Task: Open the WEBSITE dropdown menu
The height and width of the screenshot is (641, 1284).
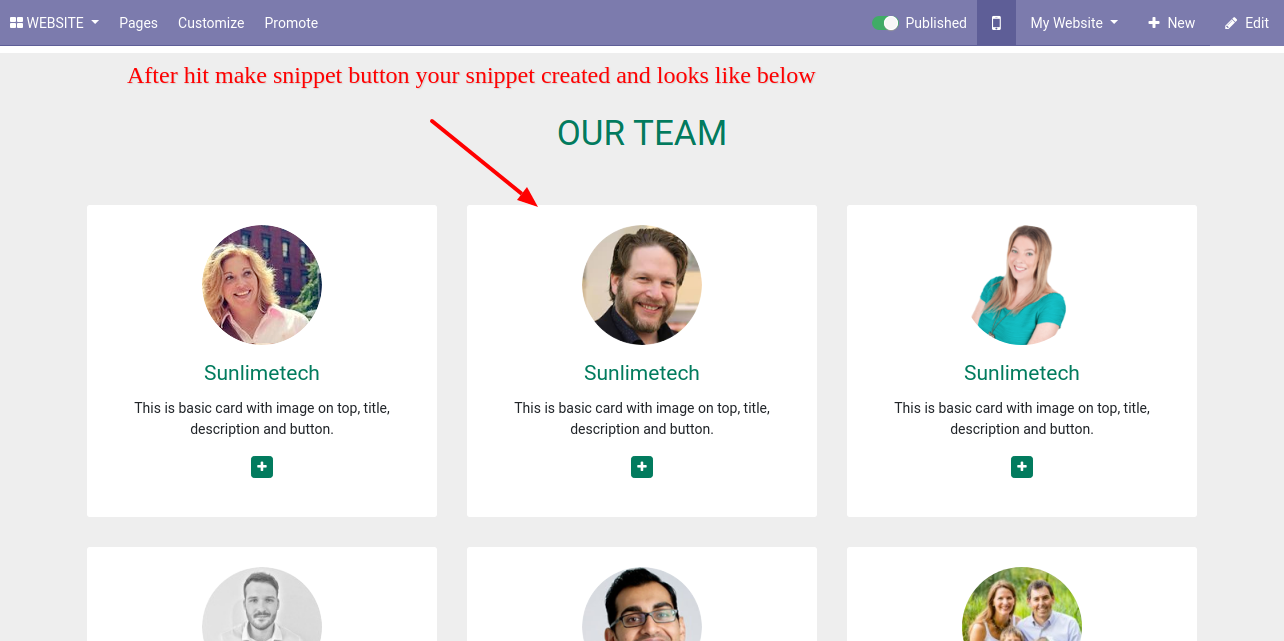Action: (x=55, y=23)
